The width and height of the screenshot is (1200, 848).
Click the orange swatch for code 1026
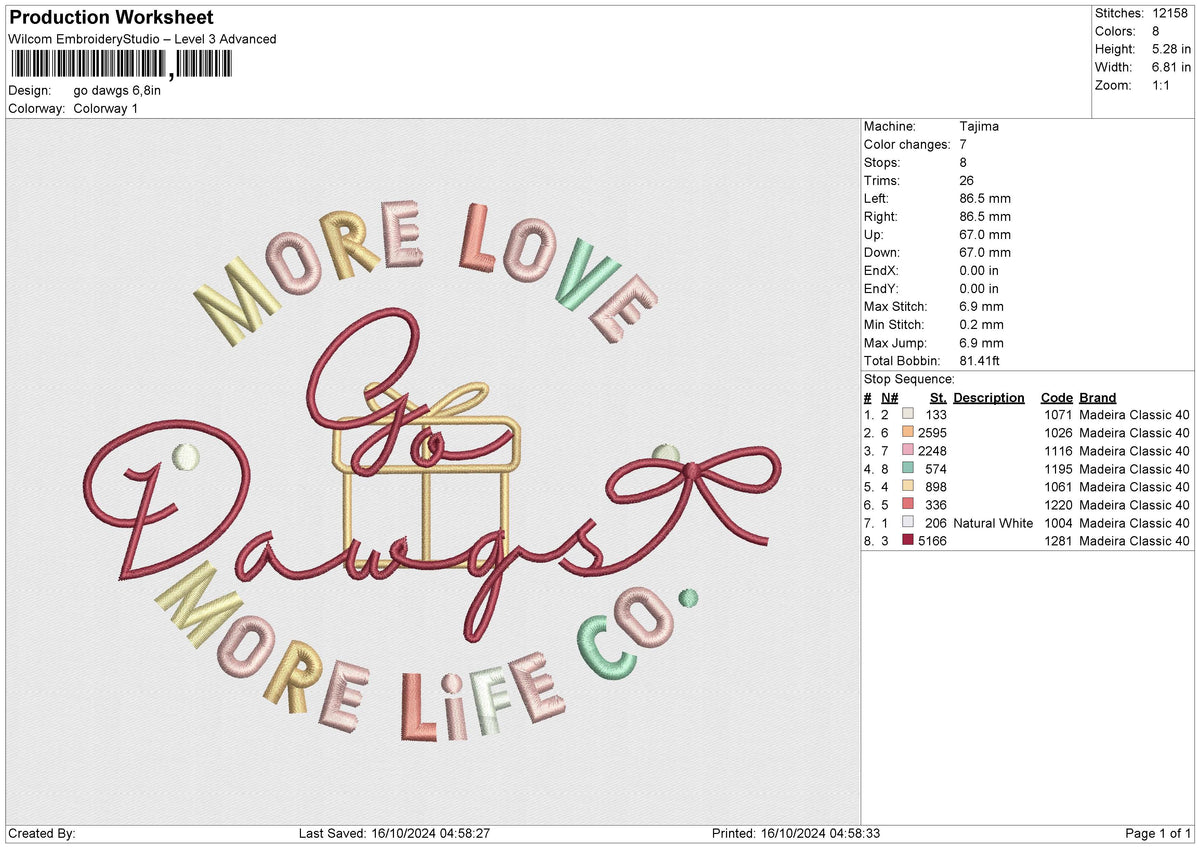[907, 431]
